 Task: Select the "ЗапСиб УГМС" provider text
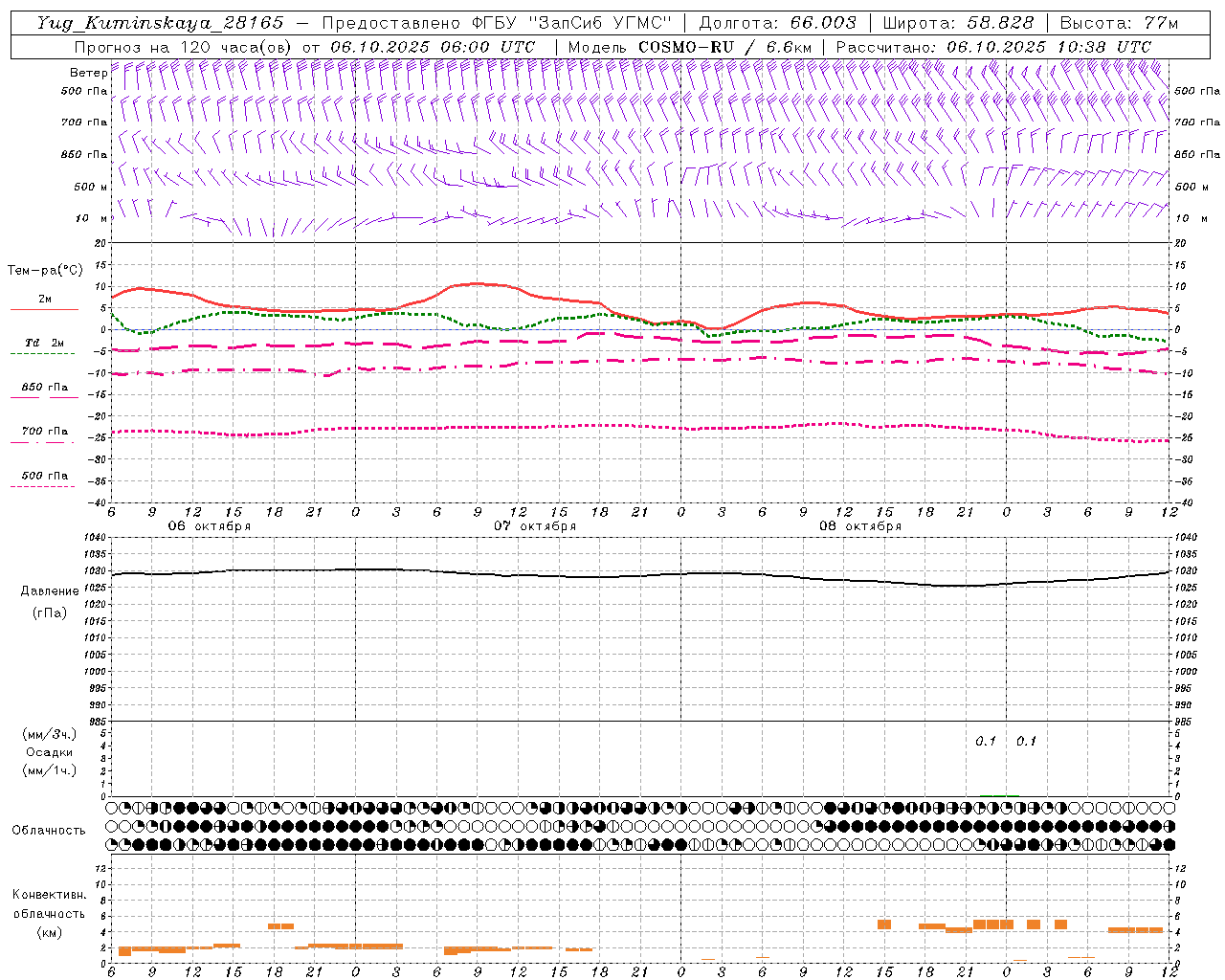point(601,23)
